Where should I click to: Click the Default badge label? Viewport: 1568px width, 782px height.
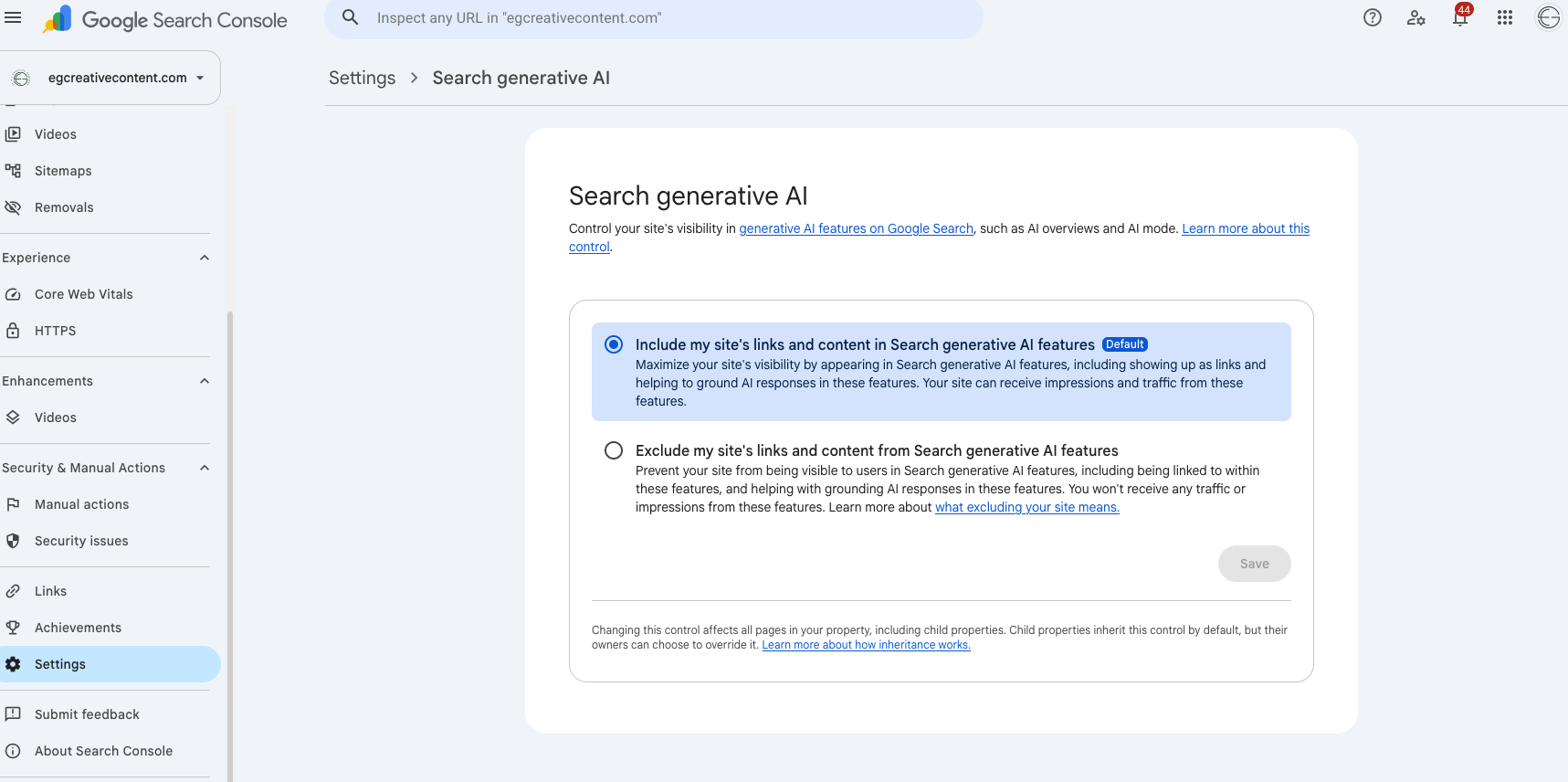point(1124,344)
